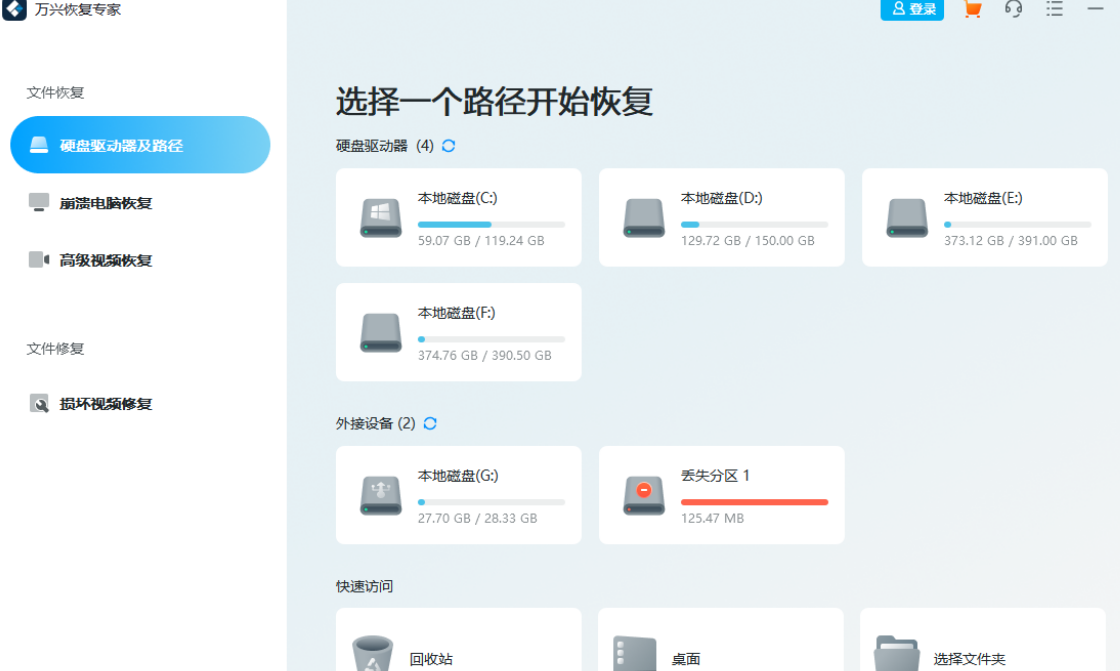Open 硬盘驱动器及路径 sidebar tab
The height and width of the screenshot is (671, 1120).
[x=140, y=145]
